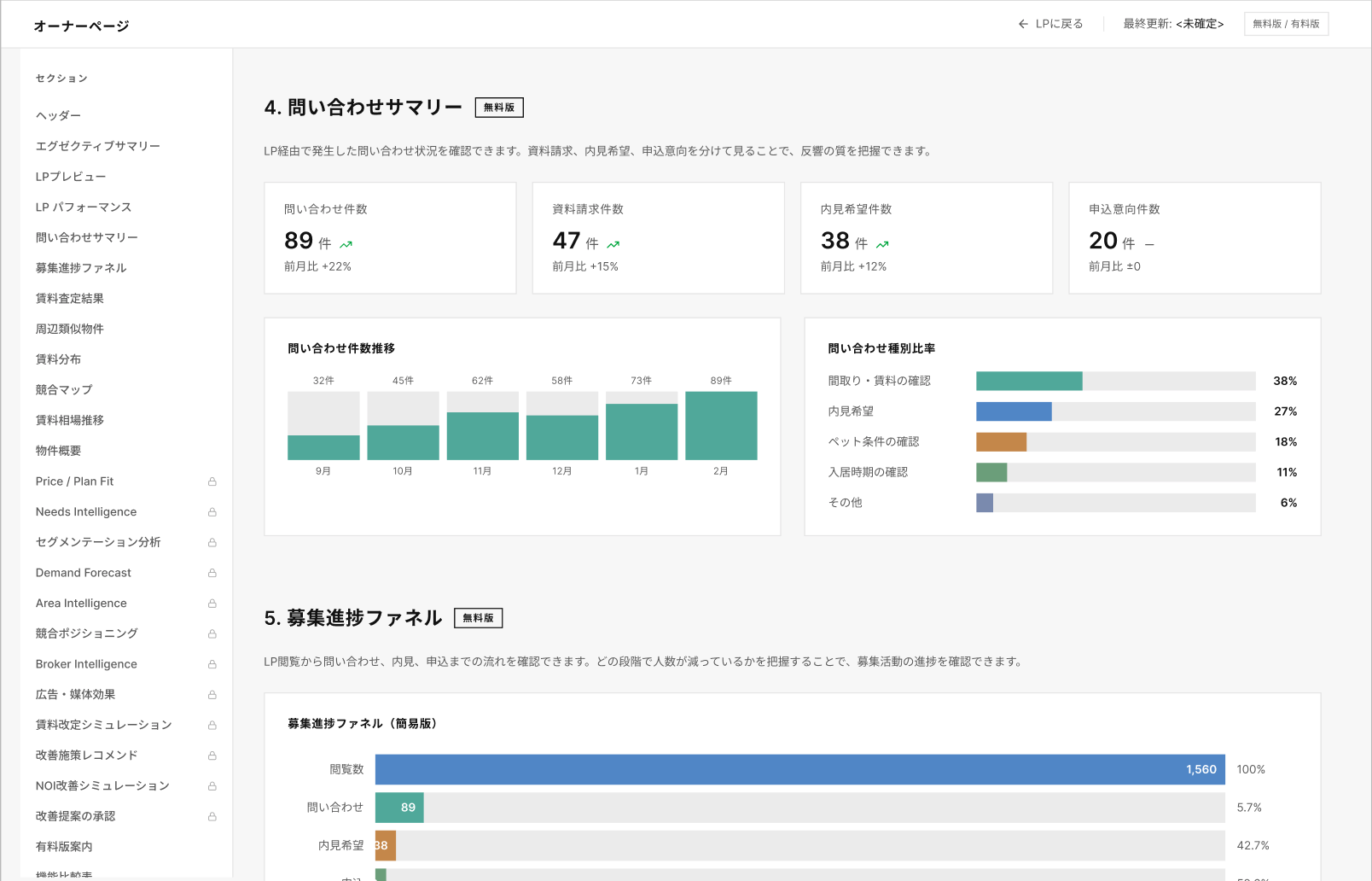The width and height of the screenshot is (1372, 881).
Task: Open 賃料分布 section from sidebar
Action: 59,359
